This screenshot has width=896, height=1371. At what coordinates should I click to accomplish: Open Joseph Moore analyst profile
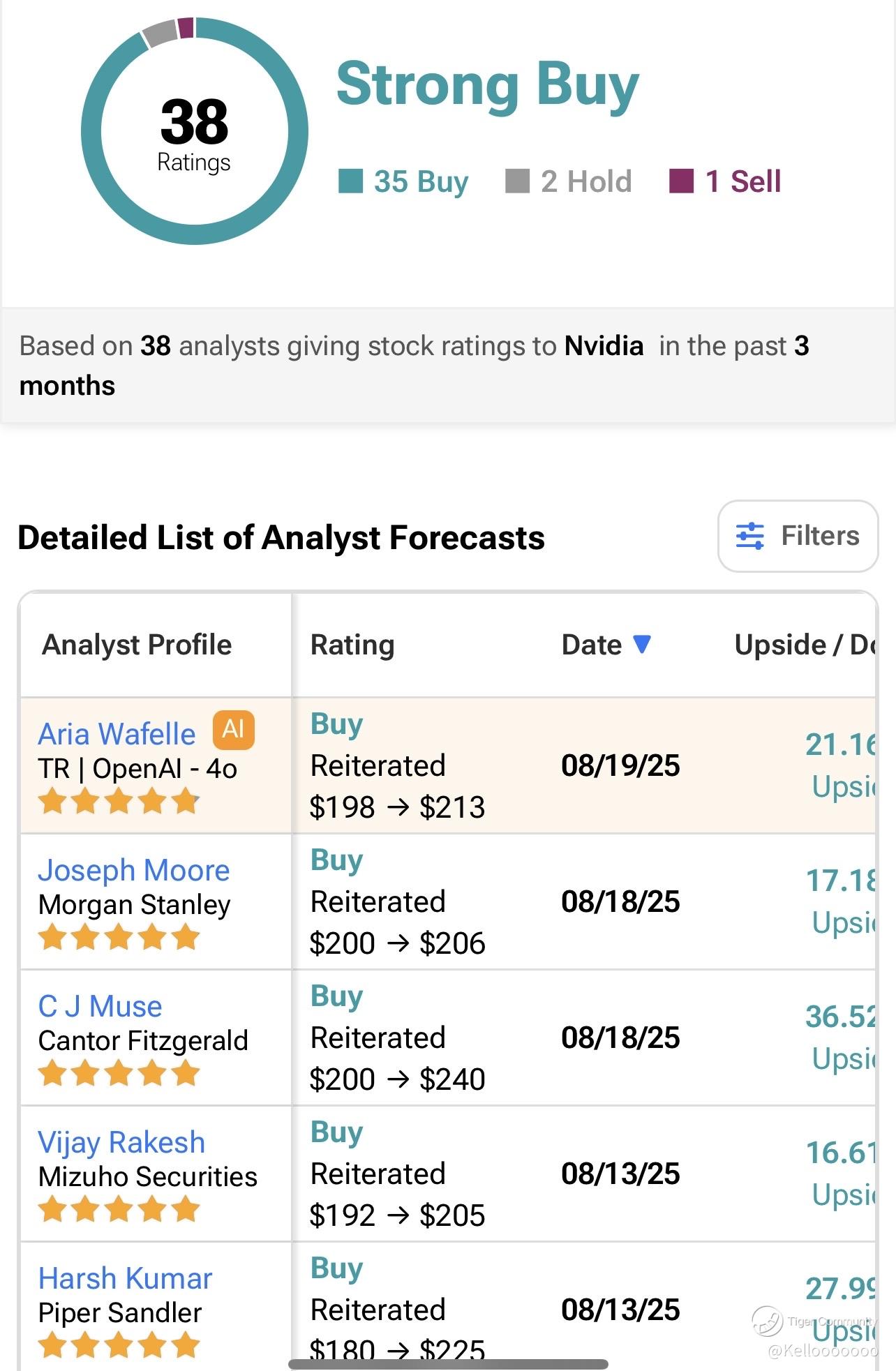[x=133, y=870]
